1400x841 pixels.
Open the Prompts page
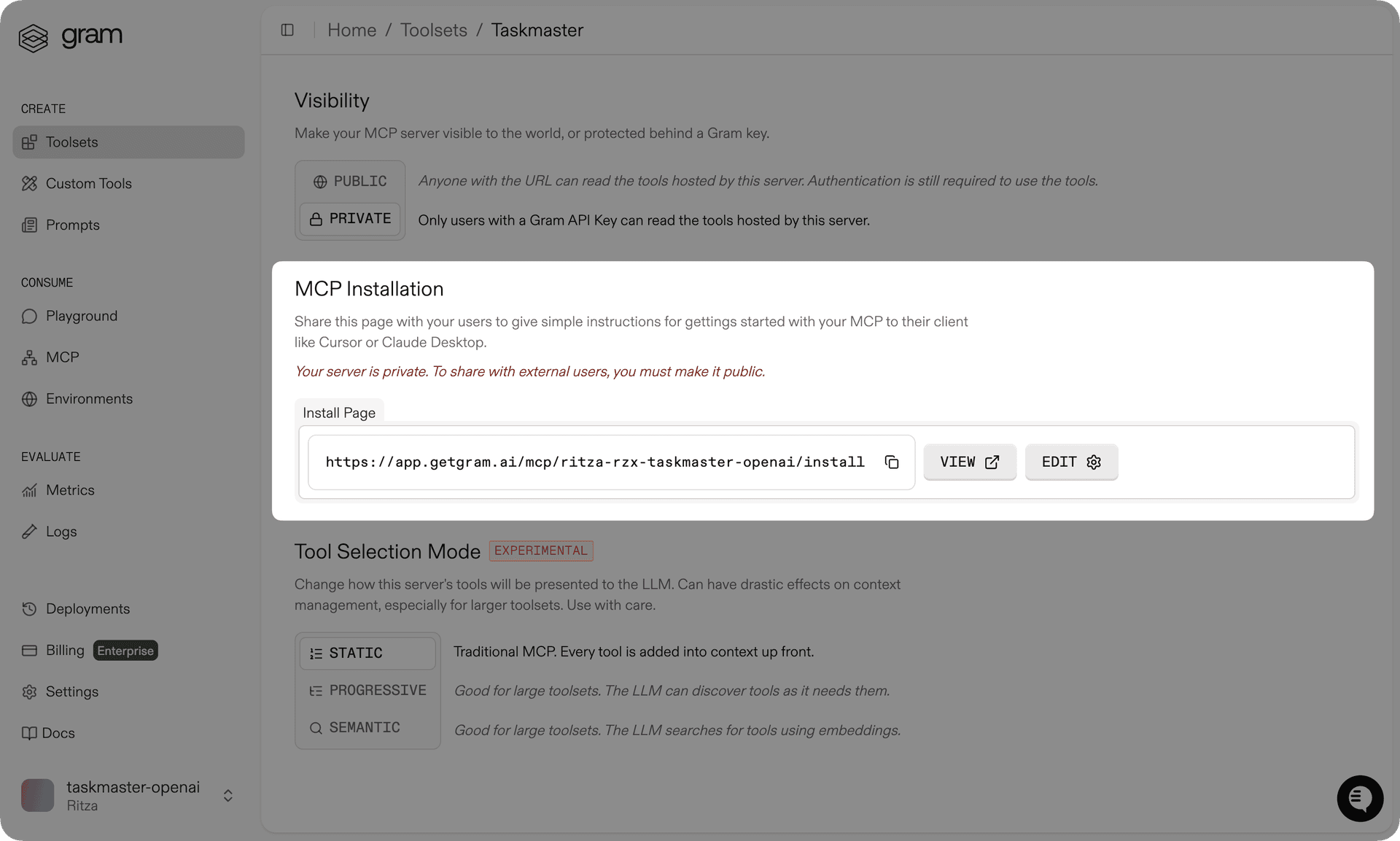pyautogui.click(x=73, y=225)
